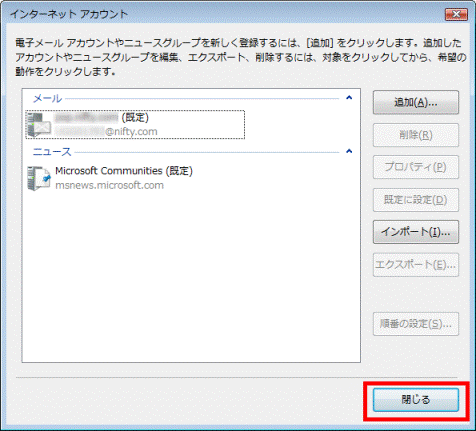Click the インポート(I)... button
This screenshot has width=476, height=431.
tap(416, 232)
